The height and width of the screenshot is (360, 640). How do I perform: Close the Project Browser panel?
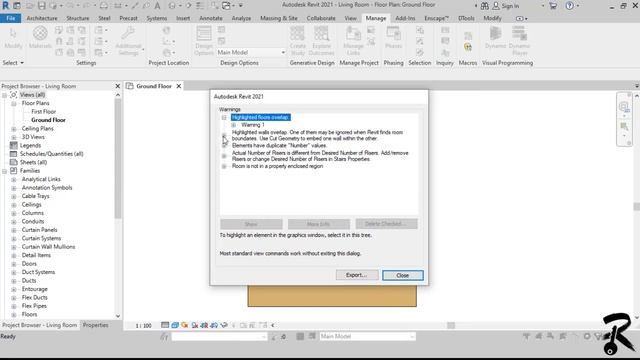[118, 86]
